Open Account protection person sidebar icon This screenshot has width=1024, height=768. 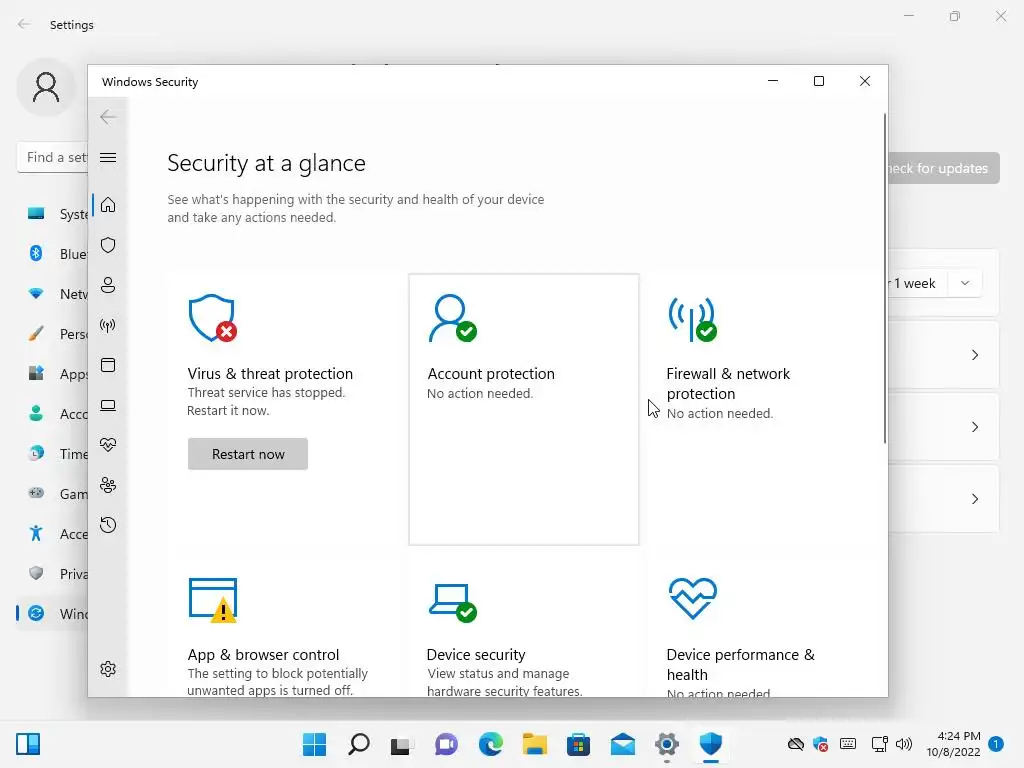pyautogui.click(x=108, y=285)
